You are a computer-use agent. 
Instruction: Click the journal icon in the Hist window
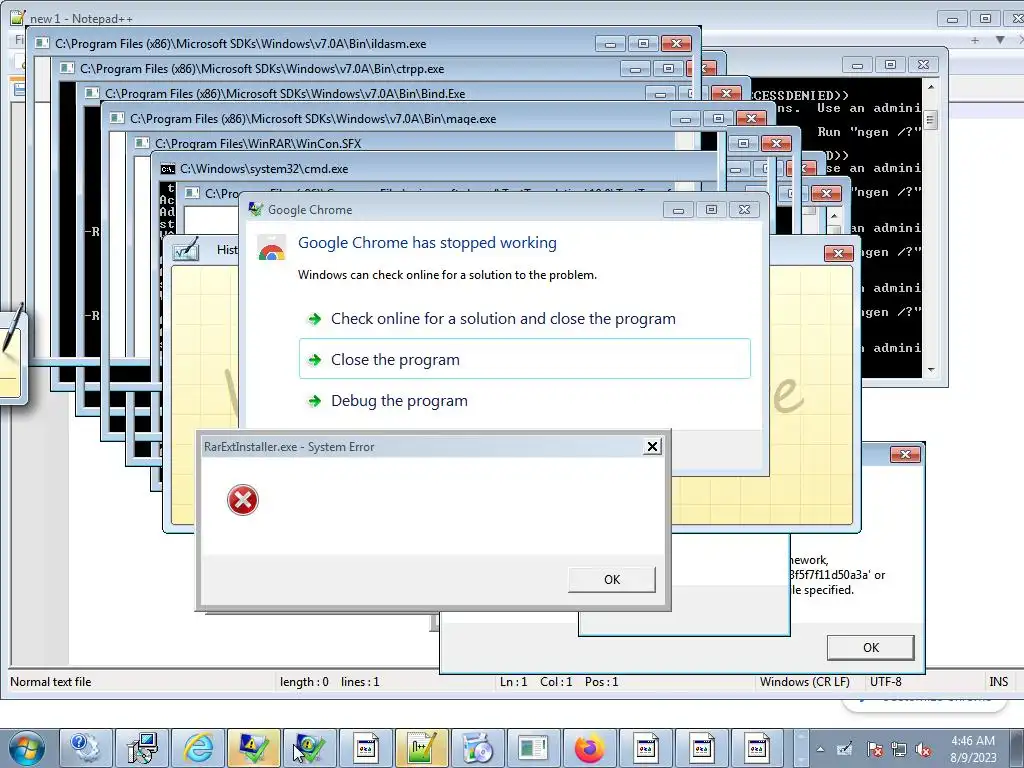[185, 249]
